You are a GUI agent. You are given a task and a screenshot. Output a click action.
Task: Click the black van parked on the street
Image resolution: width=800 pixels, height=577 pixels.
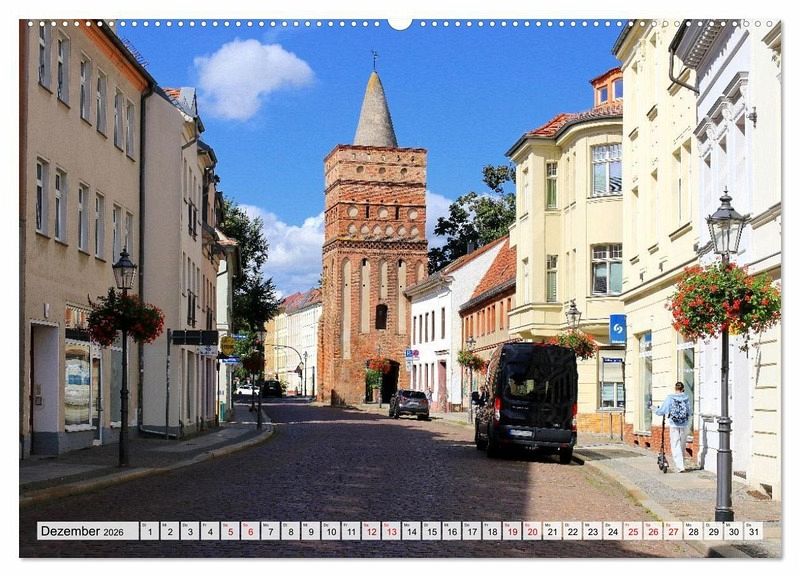527,399
